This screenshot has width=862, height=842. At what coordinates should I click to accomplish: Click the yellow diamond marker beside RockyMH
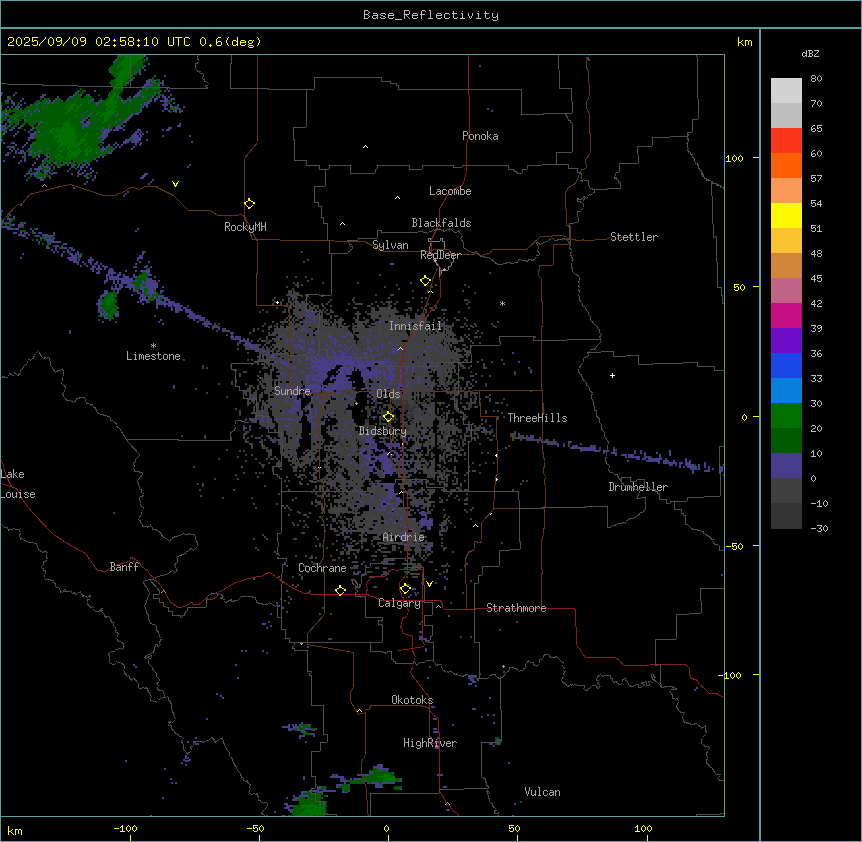pos(250,204)
